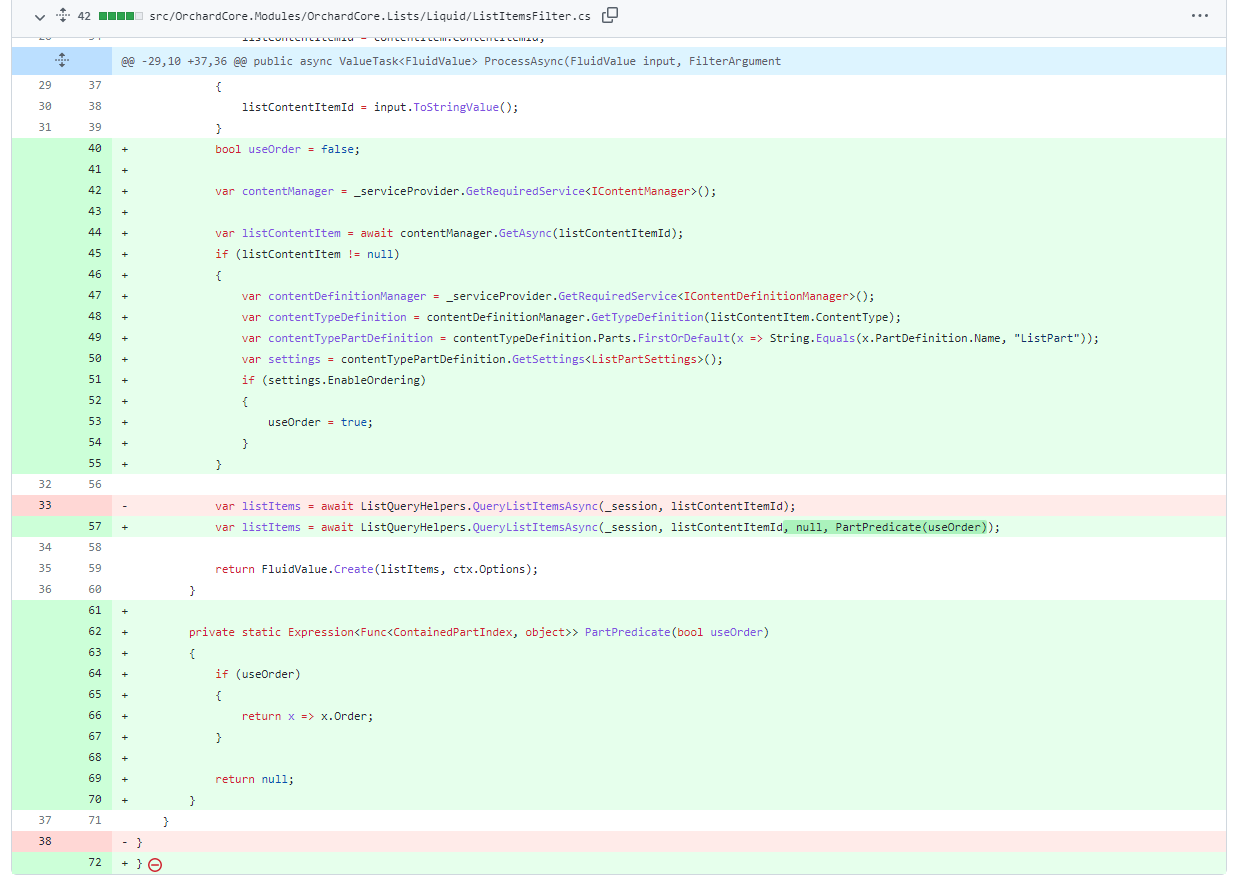Click the 42 changes count
The width and height of the screenshot is (1236, 881).
click(84, 17)
